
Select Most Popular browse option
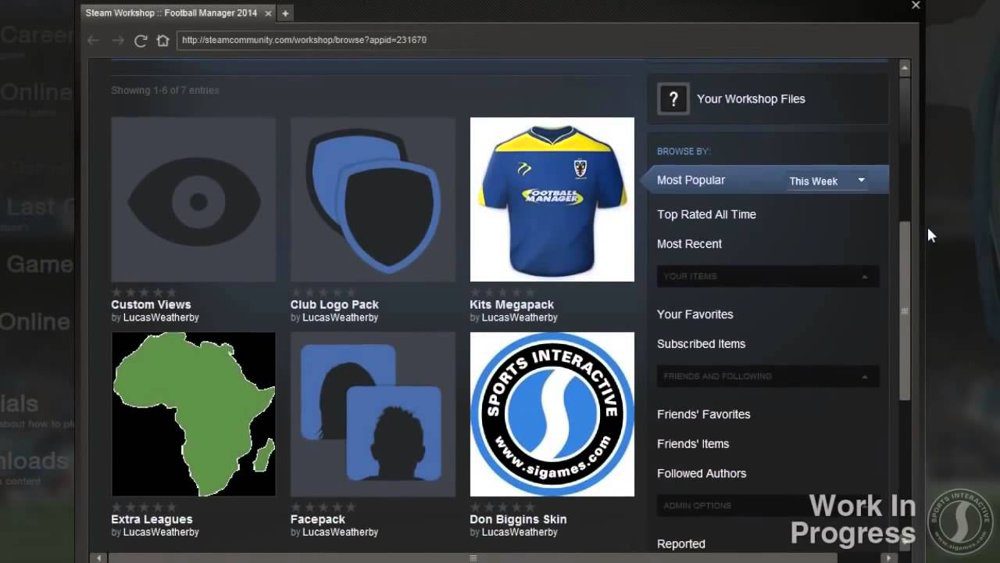[691, 180]
